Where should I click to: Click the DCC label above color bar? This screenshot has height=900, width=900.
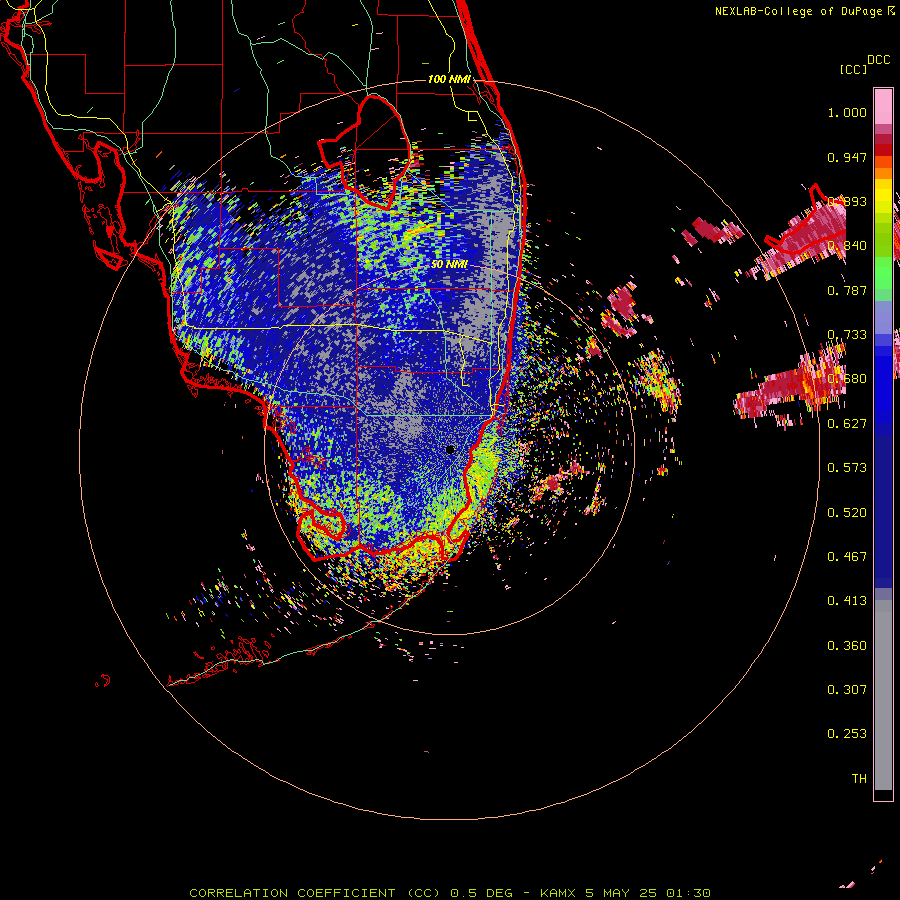tap(878, 60)
